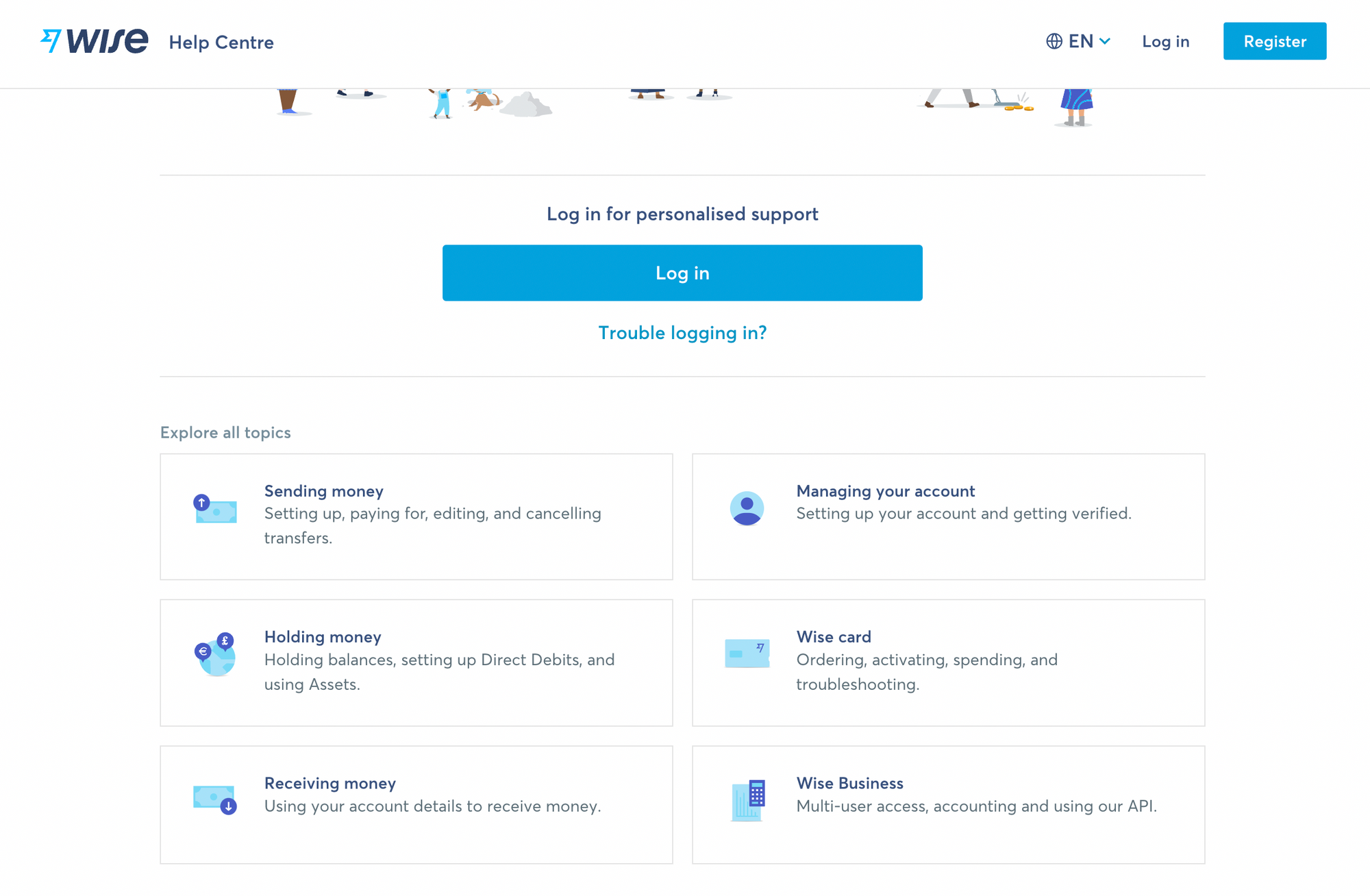Click the Holding money globe currencies icon
This screenshot has height=896, width=1370.
(x=215, y=655)
